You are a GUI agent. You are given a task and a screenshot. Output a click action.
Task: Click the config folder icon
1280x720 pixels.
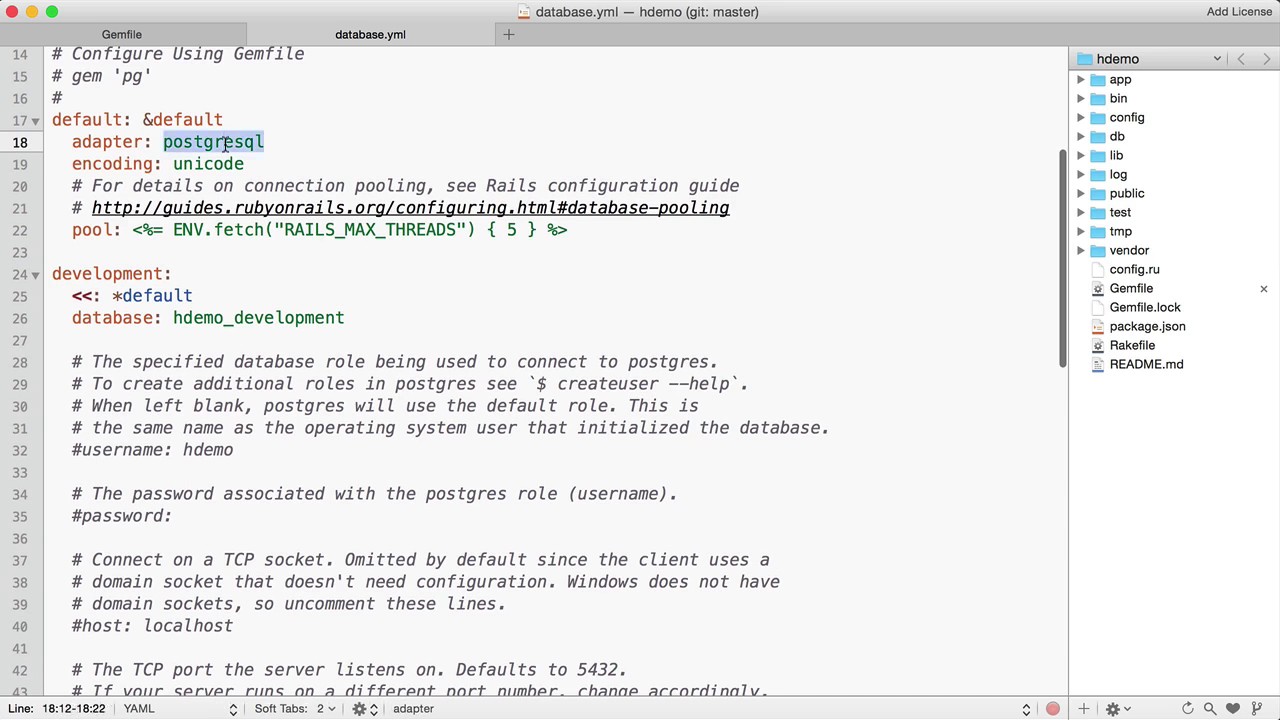(x=1098, y=118)
